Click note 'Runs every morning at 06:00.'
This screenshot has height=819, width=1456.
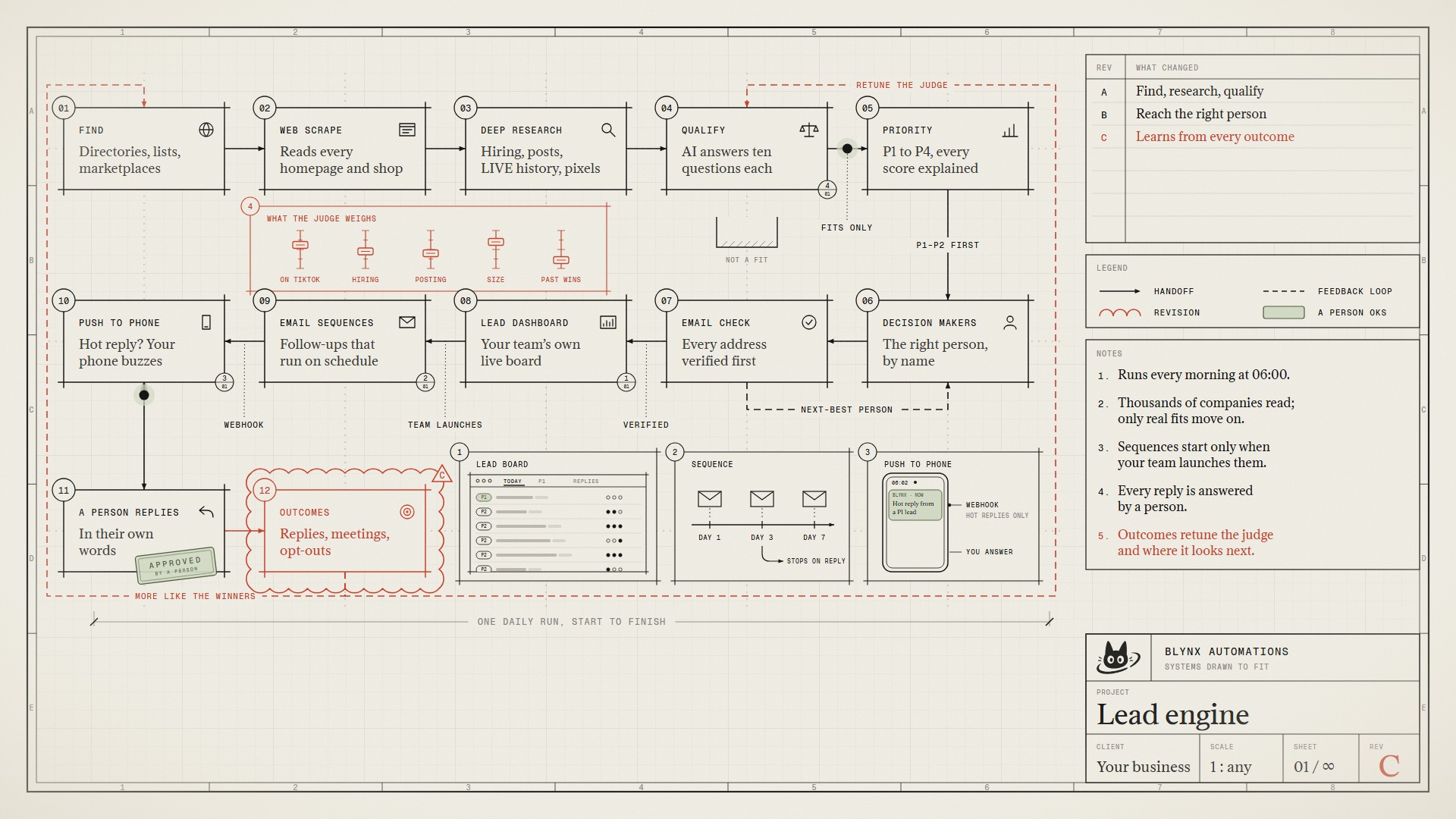tap(1203, 375)
